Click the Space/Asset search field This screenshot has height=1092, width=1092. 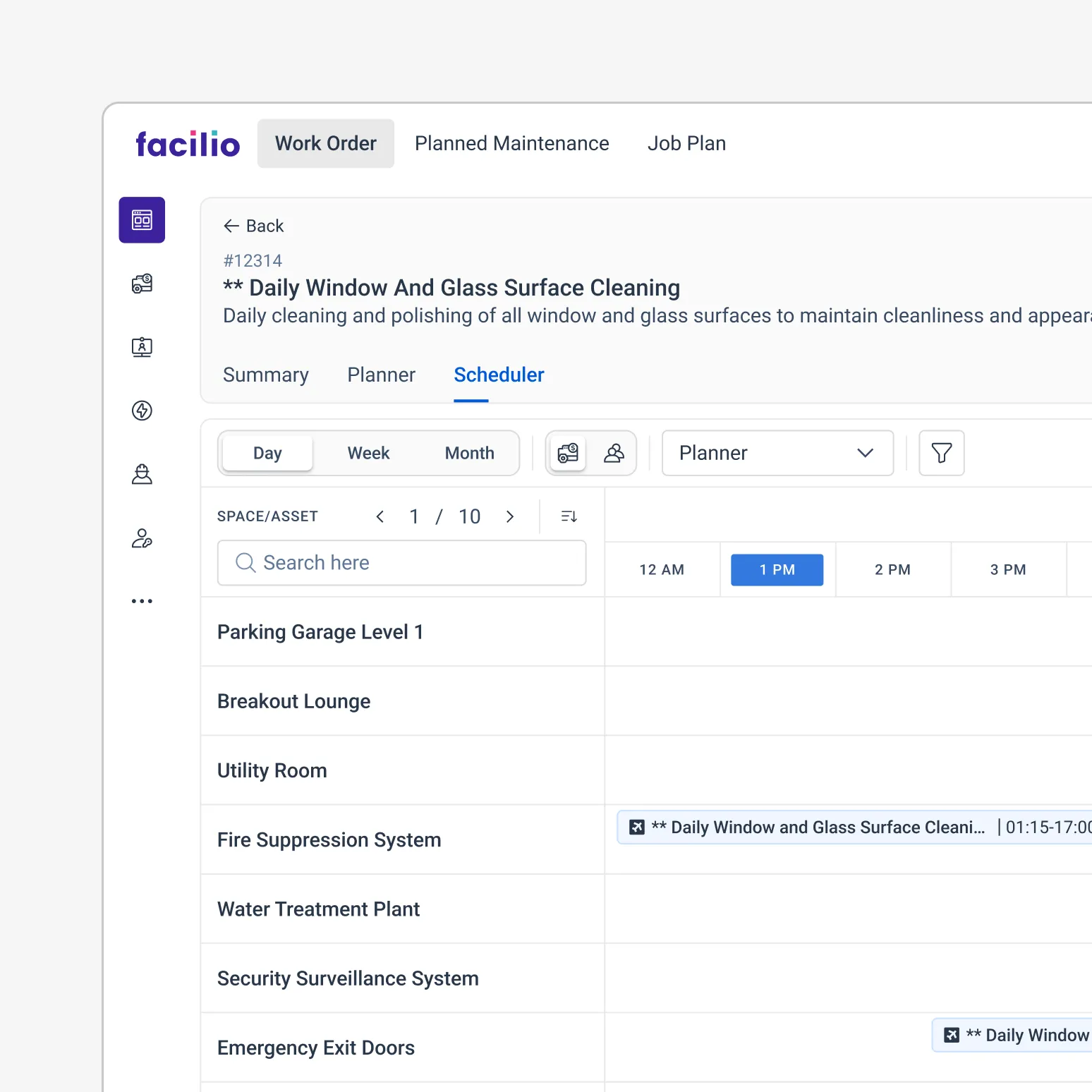(x=401, y=562)
